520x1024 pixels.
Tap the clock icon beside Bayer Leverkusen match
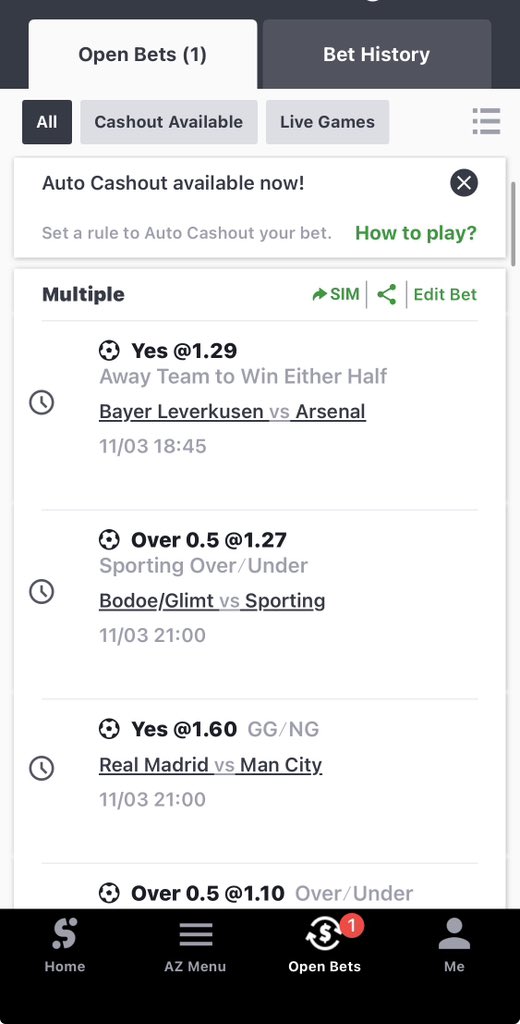click(42, 402)
